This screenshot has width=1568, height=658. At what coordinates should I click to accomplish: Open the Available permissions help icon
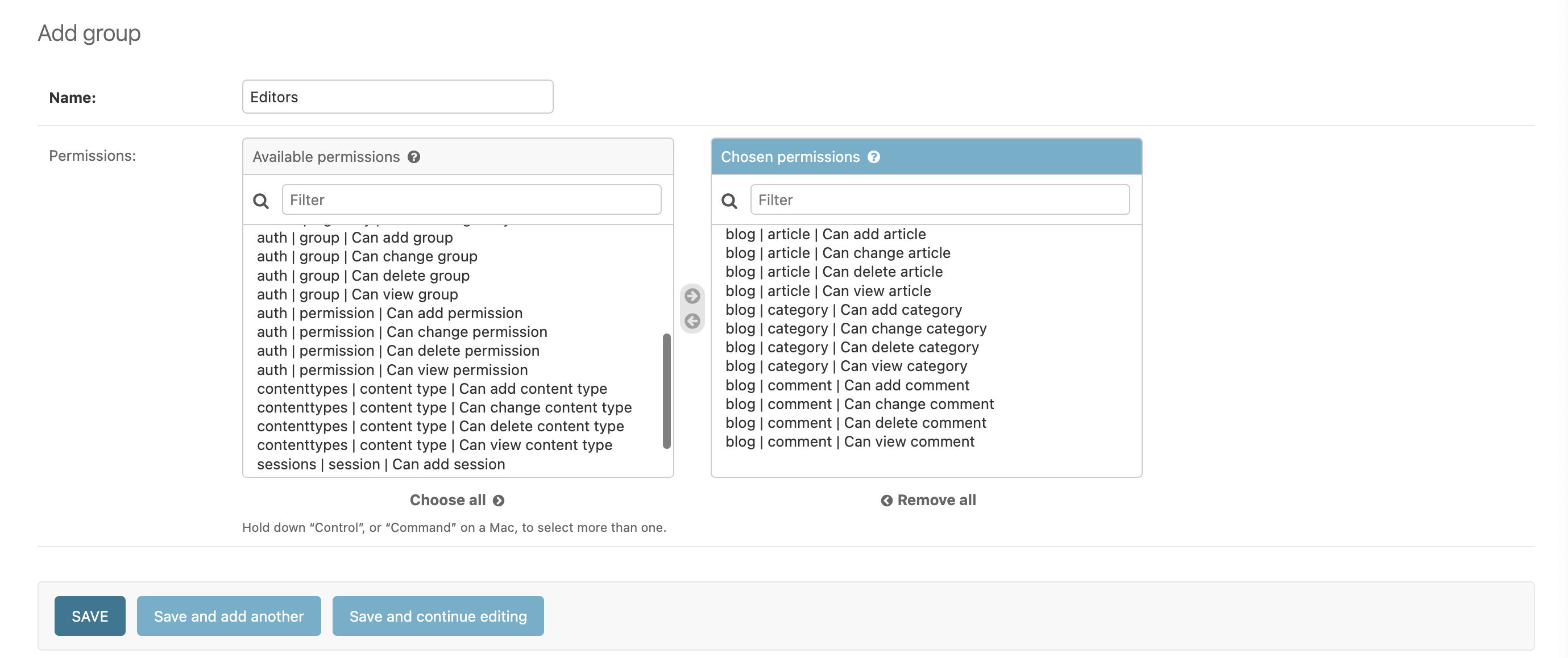pyautogui.click(x=414, y=157)
